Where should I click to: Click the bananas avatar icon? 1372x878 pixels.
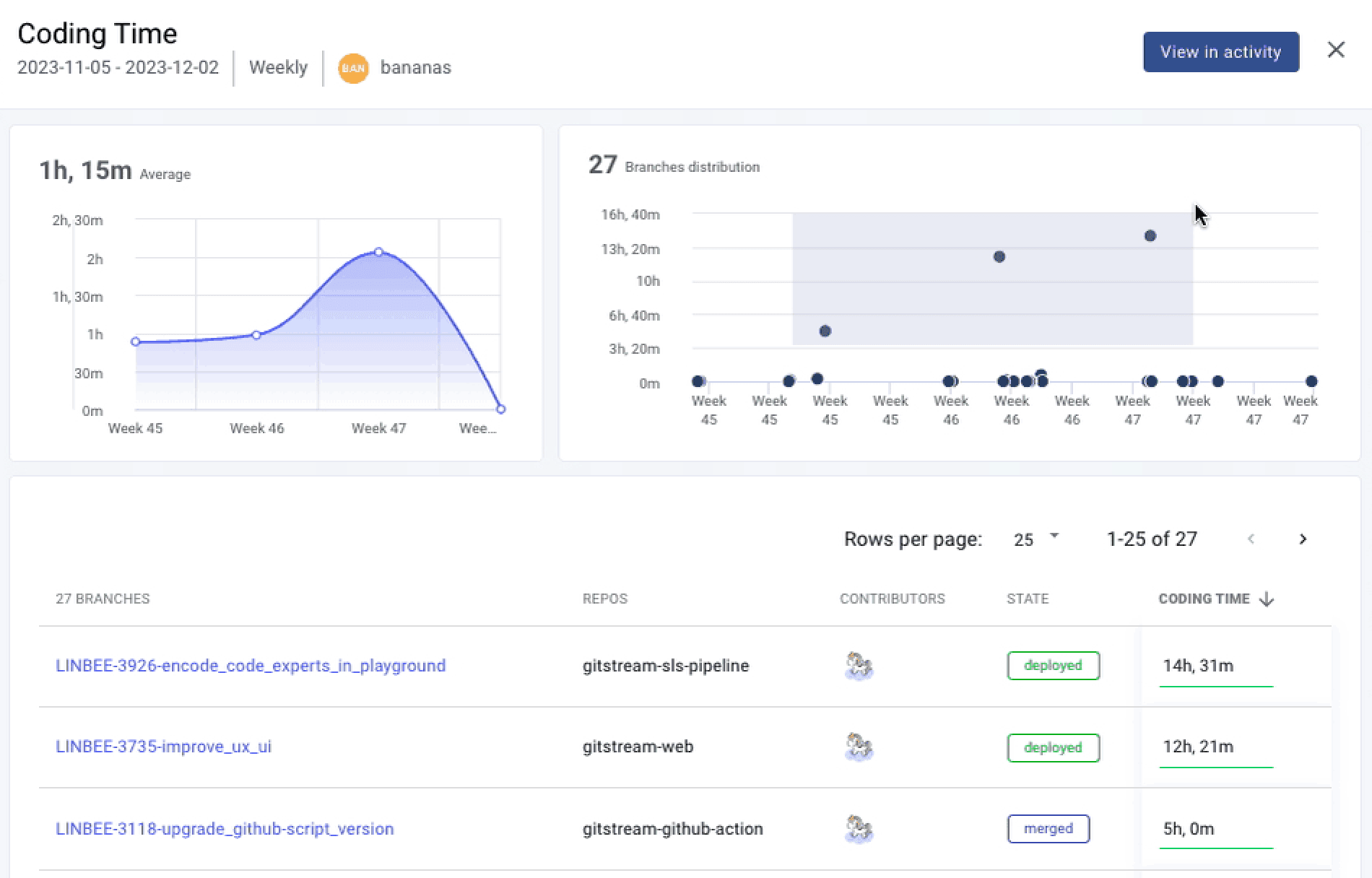click(353, 67)
